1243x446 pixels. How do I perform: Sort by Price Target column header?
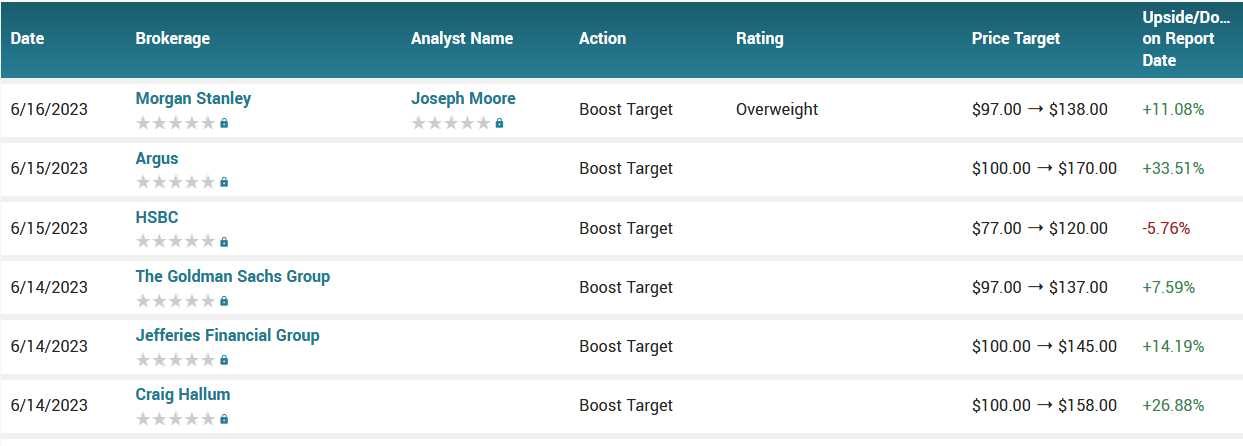click(x=1015, y=39)
